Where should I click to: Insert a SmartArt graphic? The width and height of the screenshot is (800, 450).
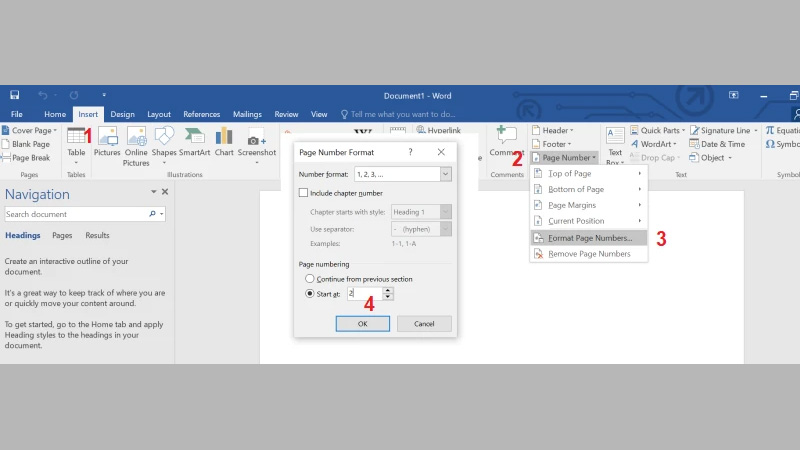pyautogui.click(x=195, y=138)
